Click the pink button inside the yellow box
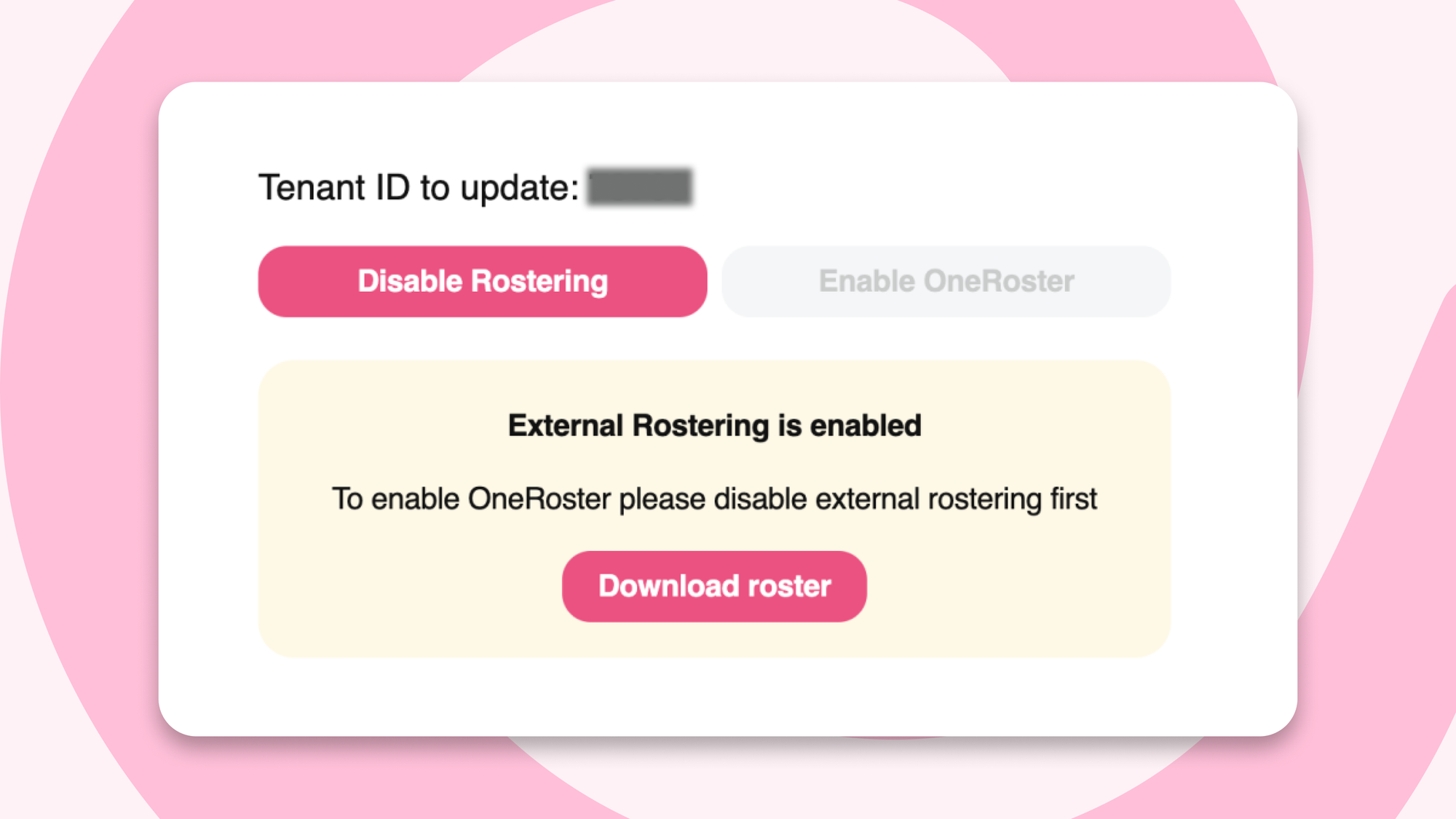Viewport: 1456px width, 819px height. pos(713,586)
